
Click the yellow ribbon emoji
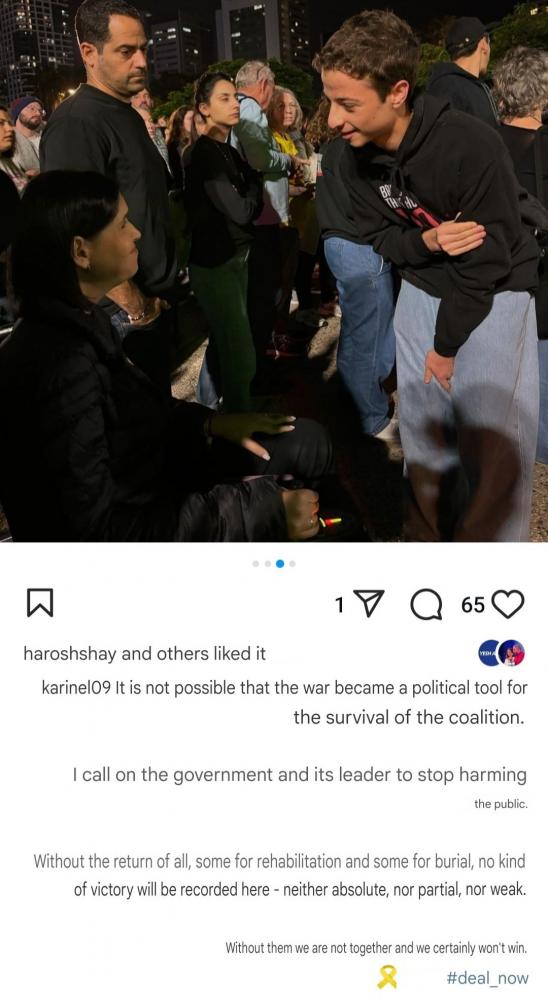pos(387,976)
